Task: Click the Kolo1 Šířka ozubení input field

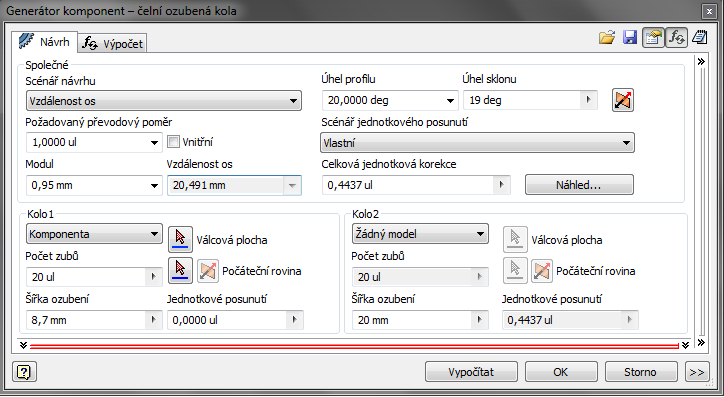Action: [94, 320]
